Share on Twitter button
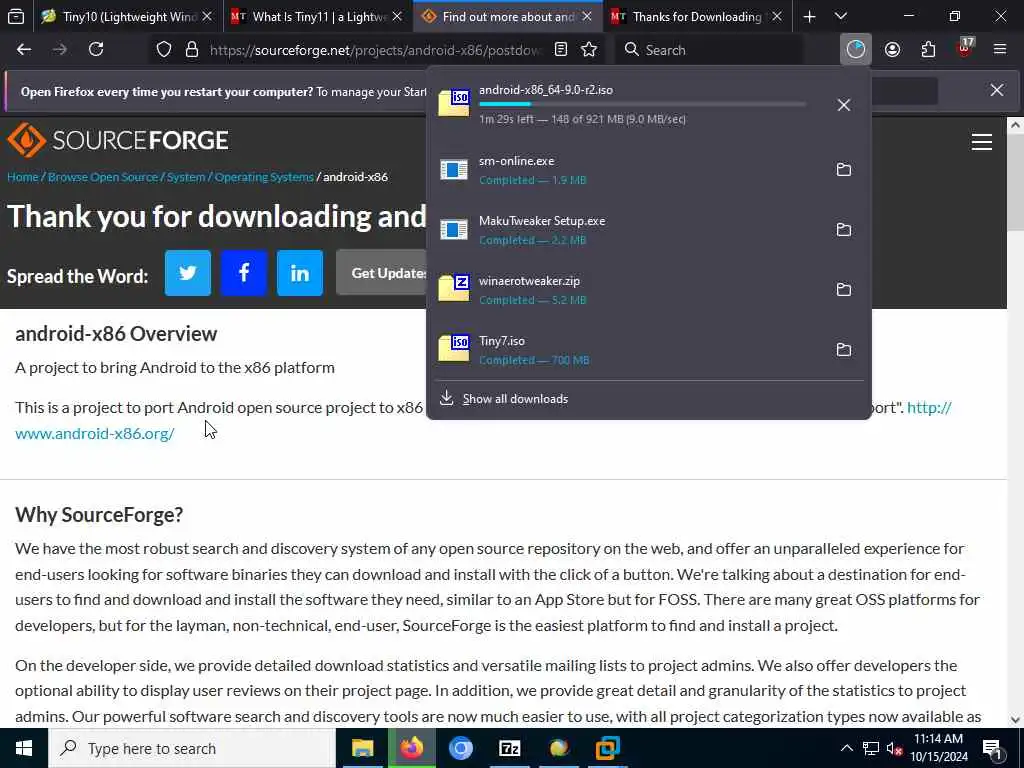 188,273
